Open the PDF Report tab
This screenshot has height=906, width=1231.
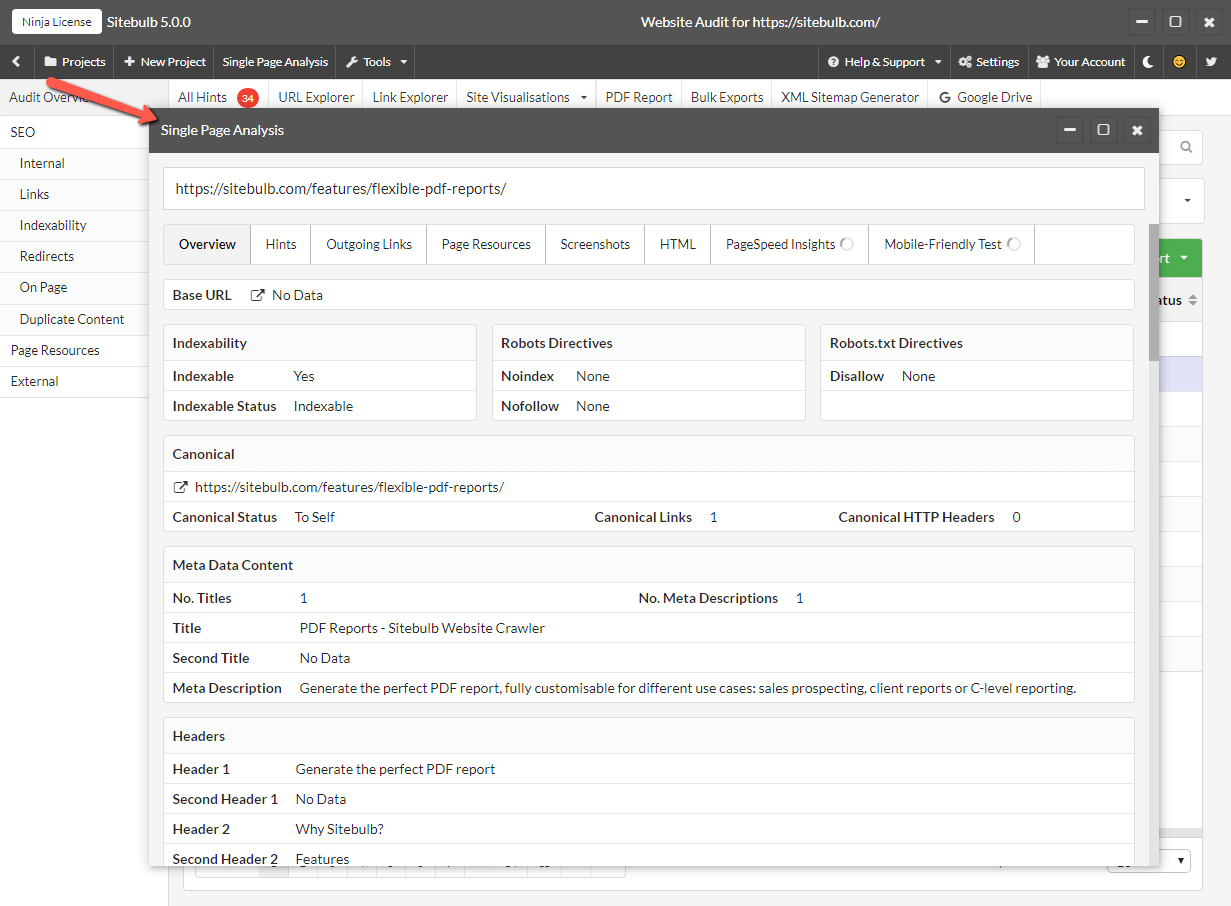point(639,97)
